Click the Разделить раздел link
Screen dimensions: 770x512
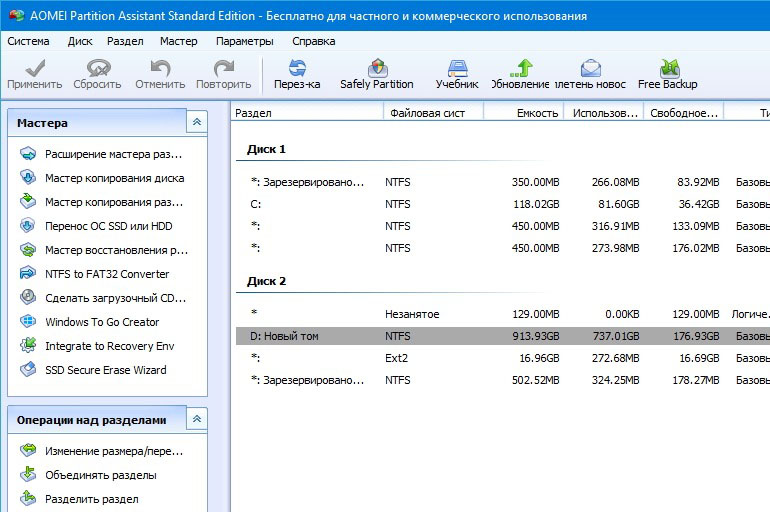92,499
